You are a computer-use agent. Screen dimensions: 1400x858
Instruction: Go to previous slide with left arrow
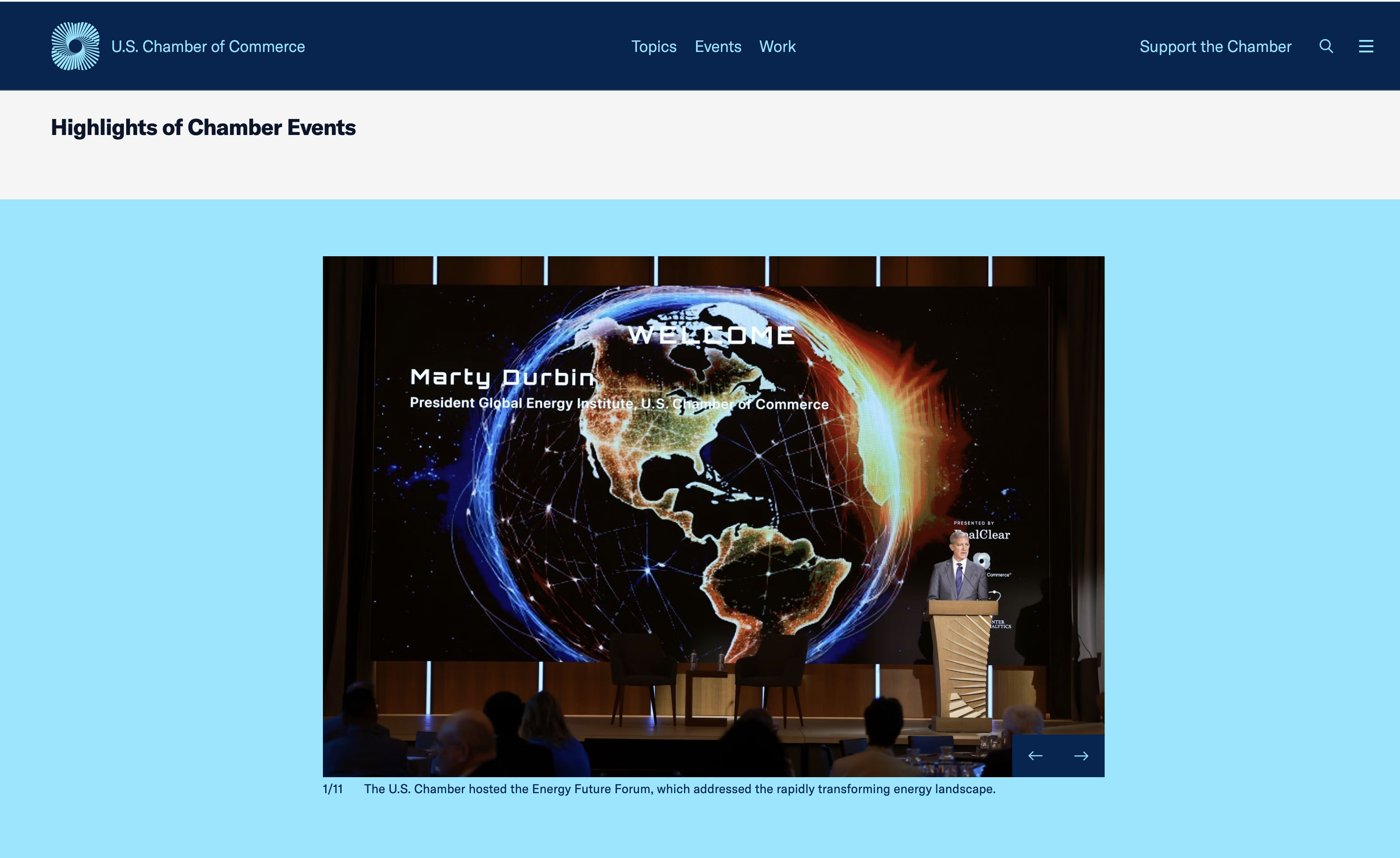point(1035,756)
